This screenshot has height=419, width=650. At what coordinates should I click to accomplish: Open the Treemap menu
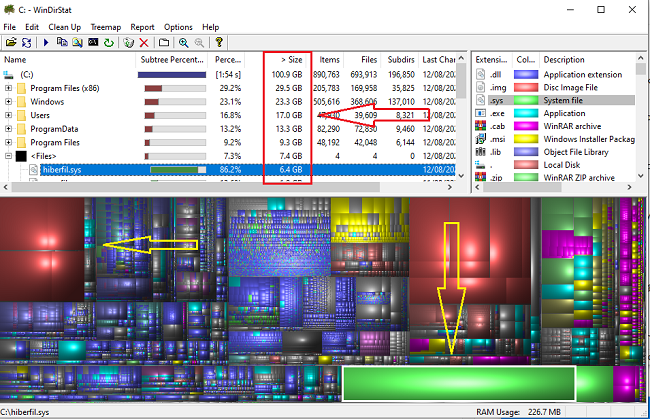point(106,27)
